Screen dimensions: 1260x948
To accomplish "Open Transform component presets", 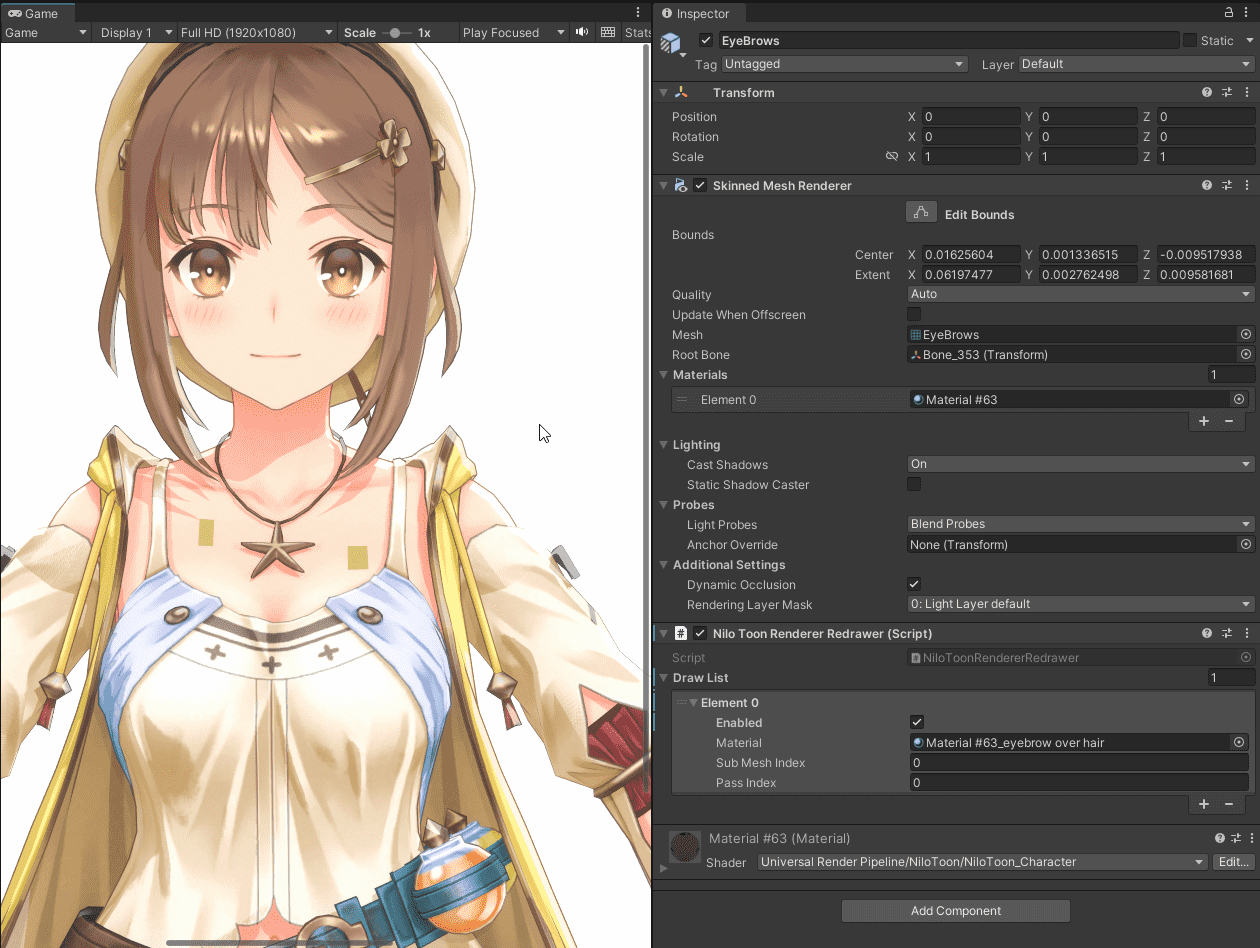I will point(1227,92).
